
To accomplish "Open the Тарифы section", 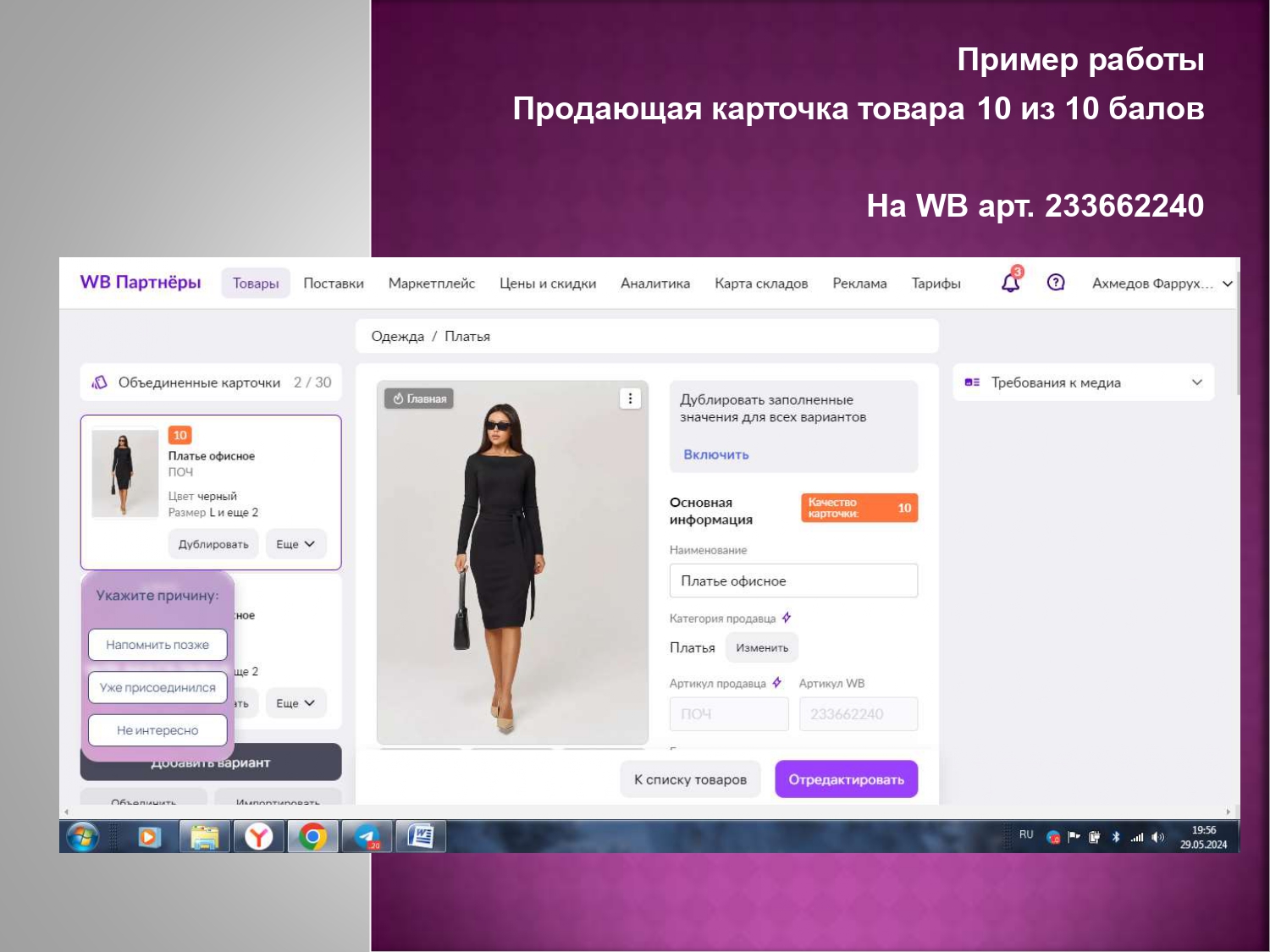I will tap(936, 283).
